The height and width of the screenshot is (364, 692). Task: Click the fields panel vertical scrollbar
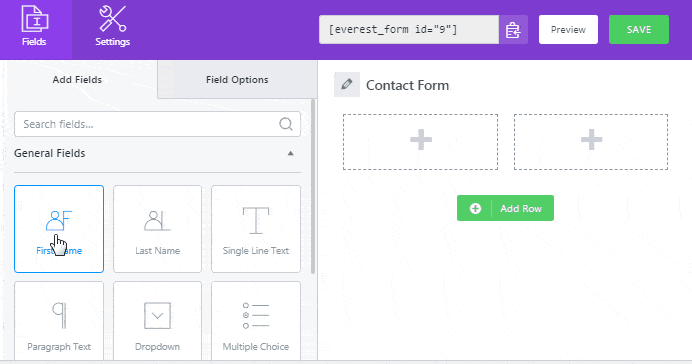(313, 186)
